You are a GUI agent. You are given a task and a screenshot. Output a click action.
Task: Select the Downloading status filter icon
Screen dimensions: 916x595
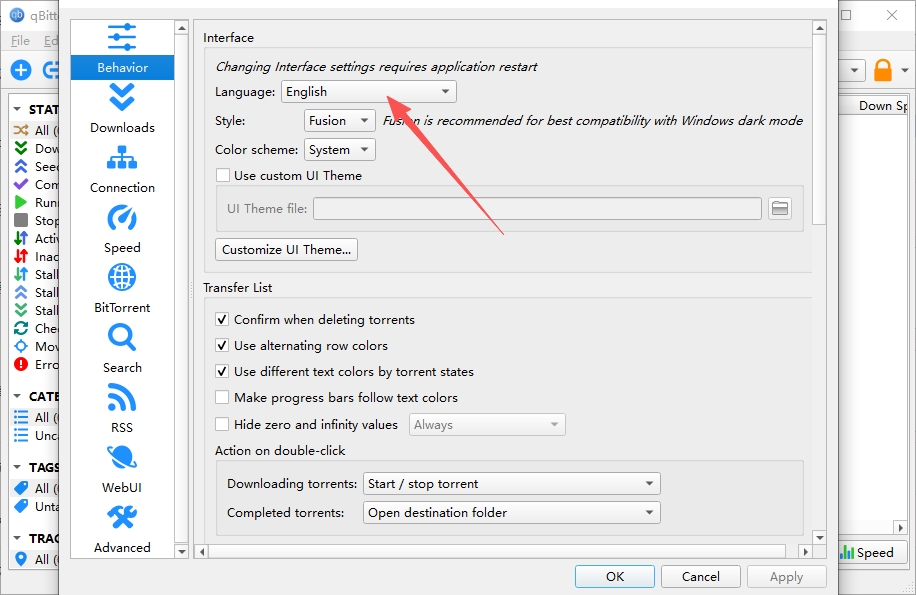point(21,148)
